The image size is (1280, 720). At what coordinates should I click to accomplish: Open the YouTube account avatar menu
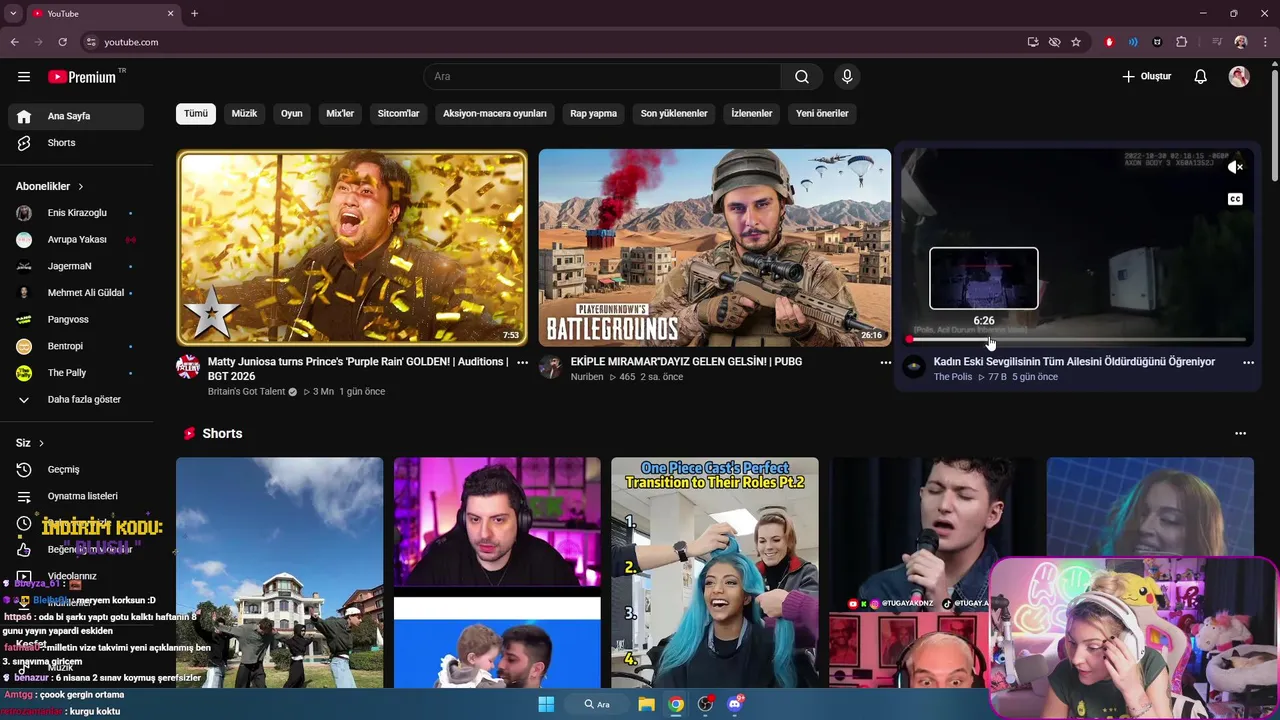coord(1239,77)
